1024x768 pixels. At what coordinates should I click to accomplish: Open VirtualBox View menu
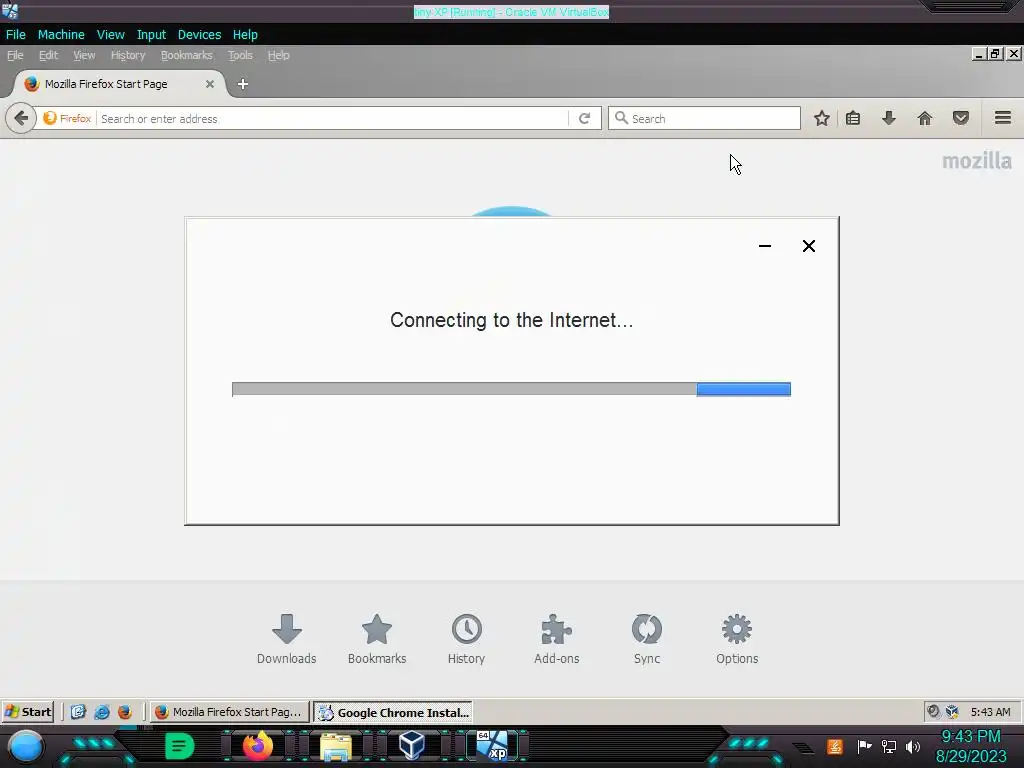tap(110, 35)
